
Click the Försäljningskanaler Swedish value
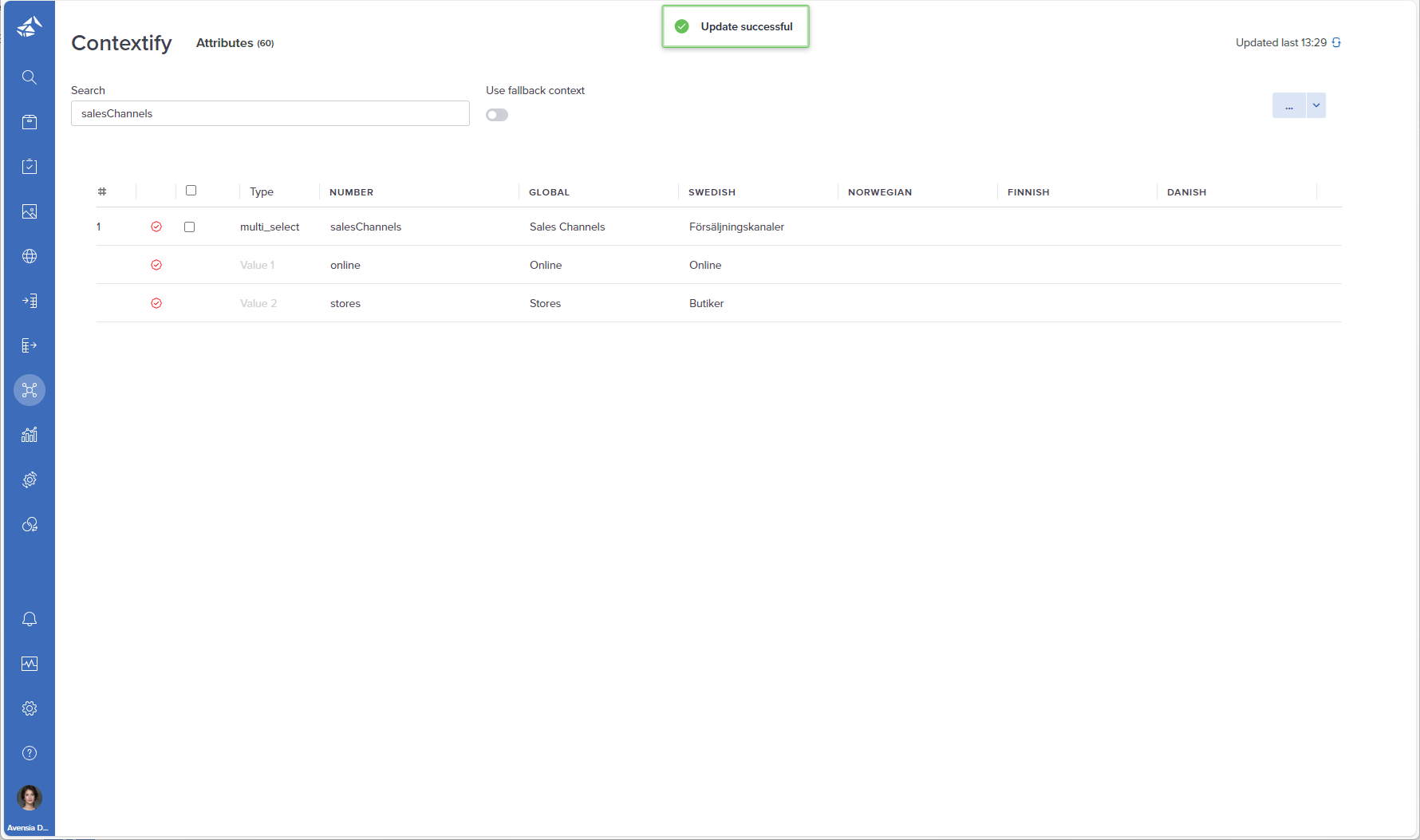736,227
